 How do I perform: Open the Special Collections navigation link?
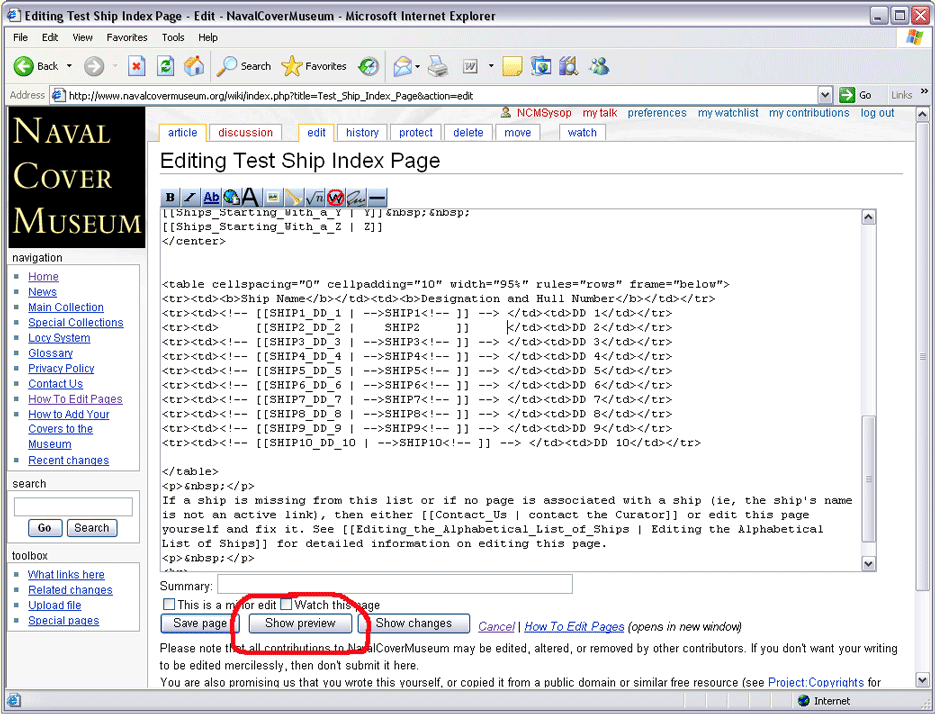pos(76,323)
